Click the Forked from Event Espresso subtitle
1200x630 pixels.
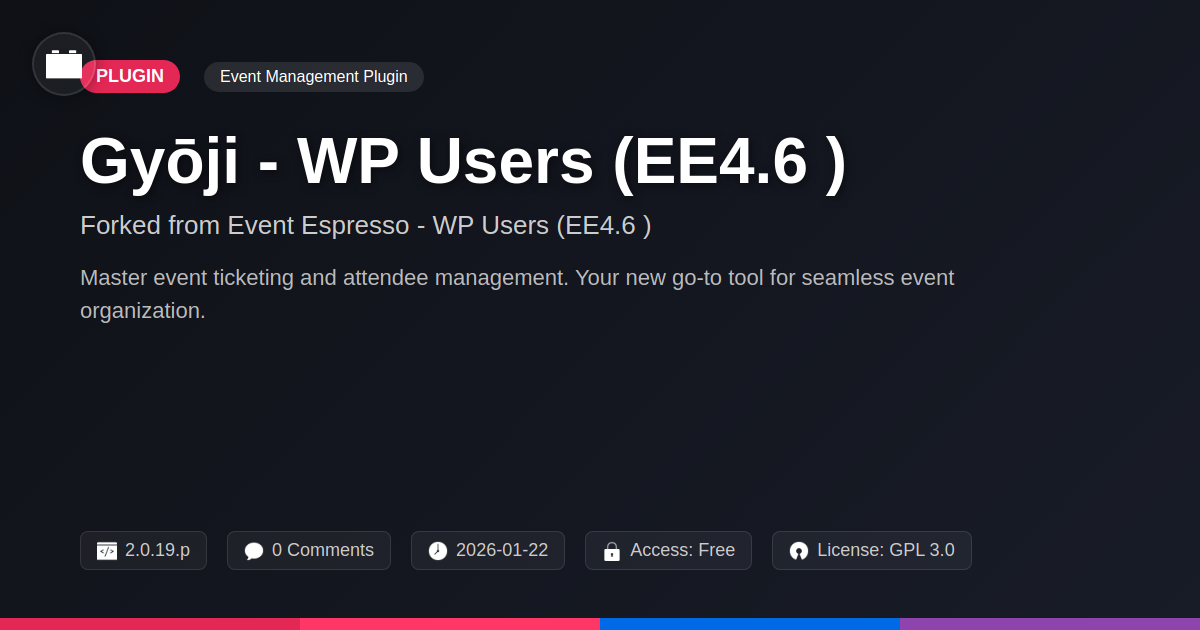366,226
